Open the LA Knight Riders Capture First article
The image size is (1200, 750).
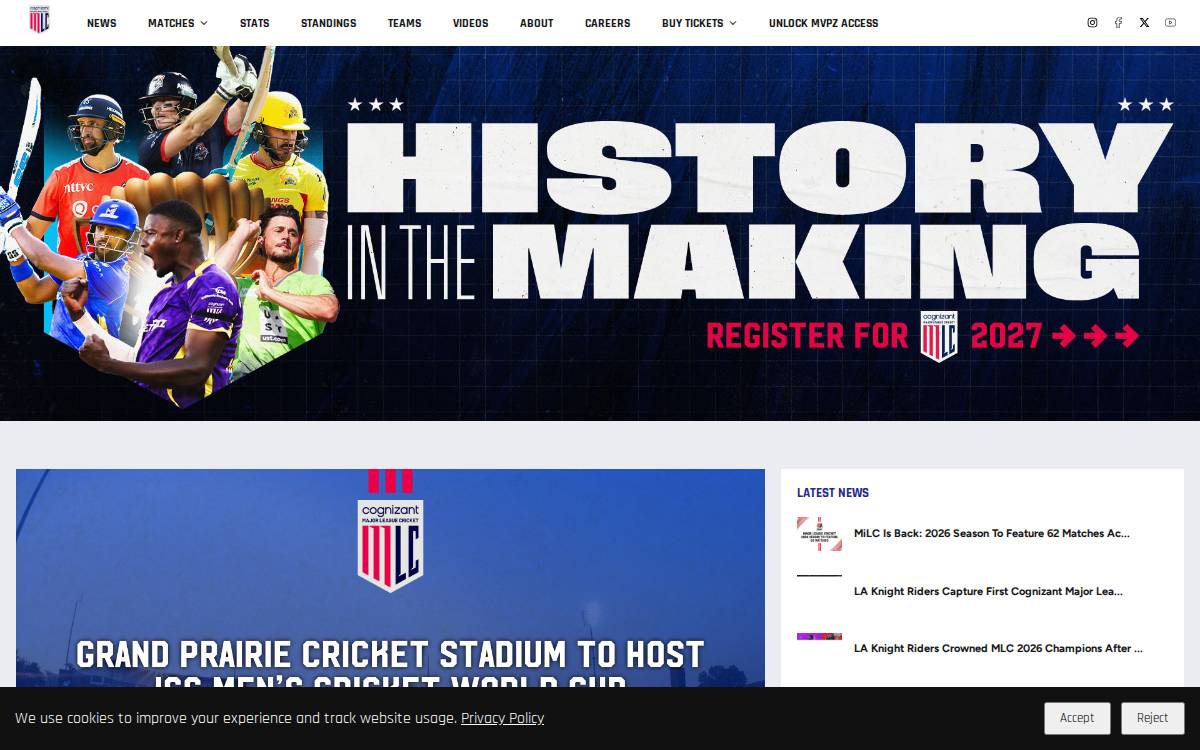click(x=988, y=592)
